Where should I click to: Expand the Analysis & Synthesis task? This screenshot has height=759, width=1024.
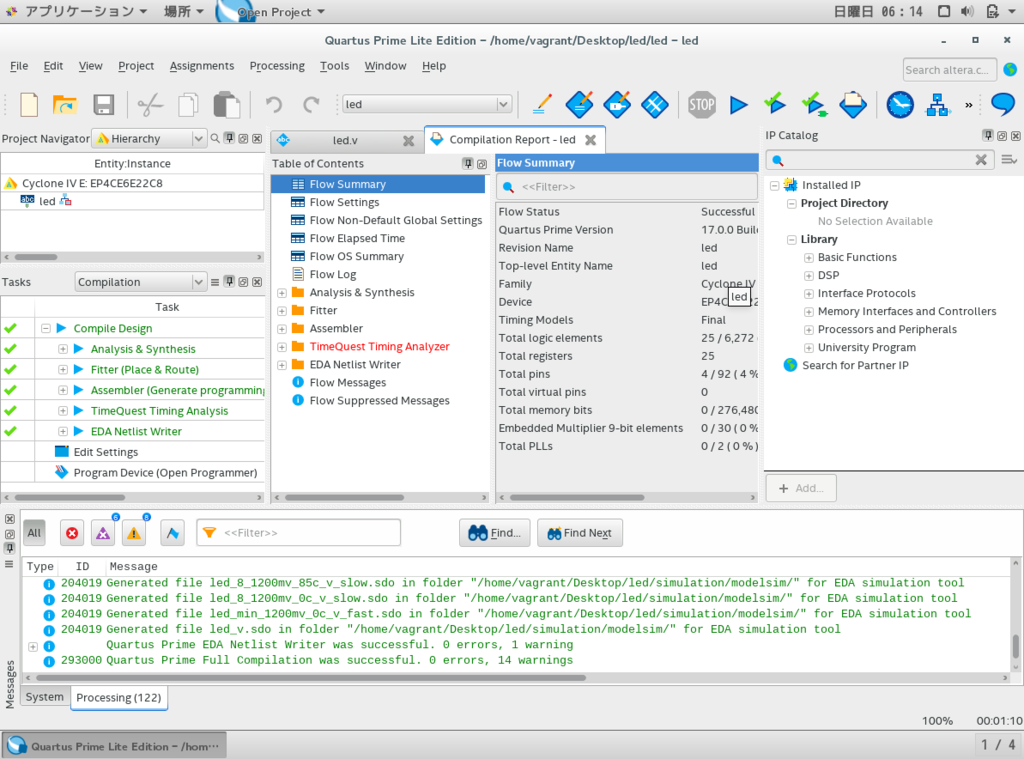[63, 349]
